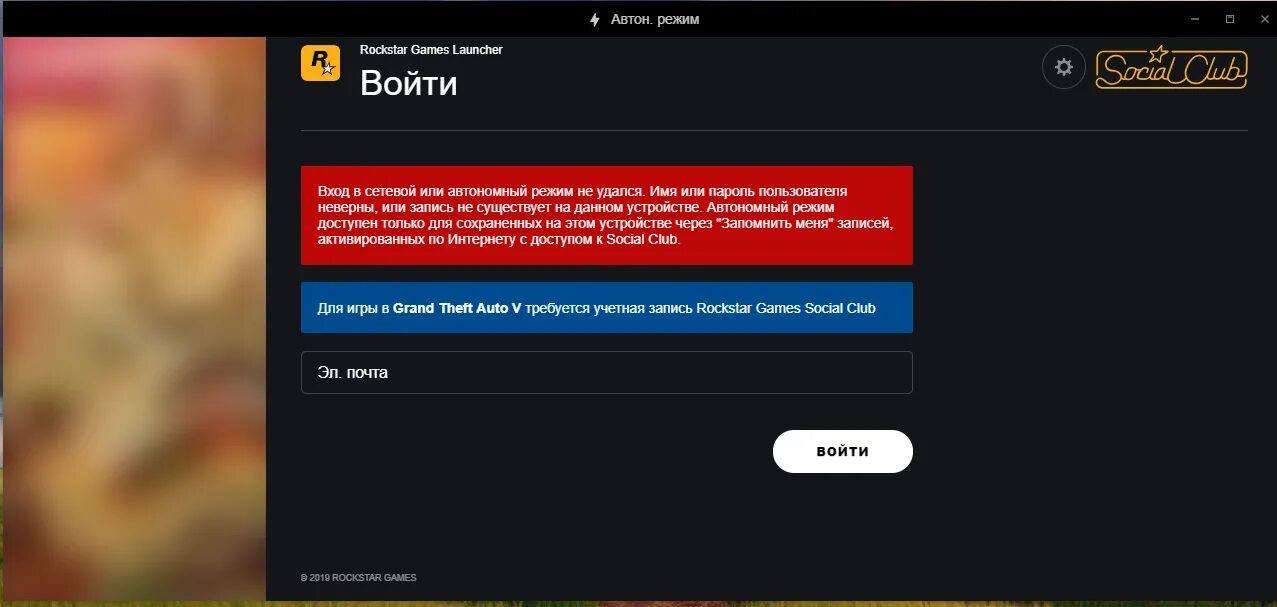1277x607 pixels.
Task: Click the Rockstar Games logo icon
Action: tap(320, 63)
